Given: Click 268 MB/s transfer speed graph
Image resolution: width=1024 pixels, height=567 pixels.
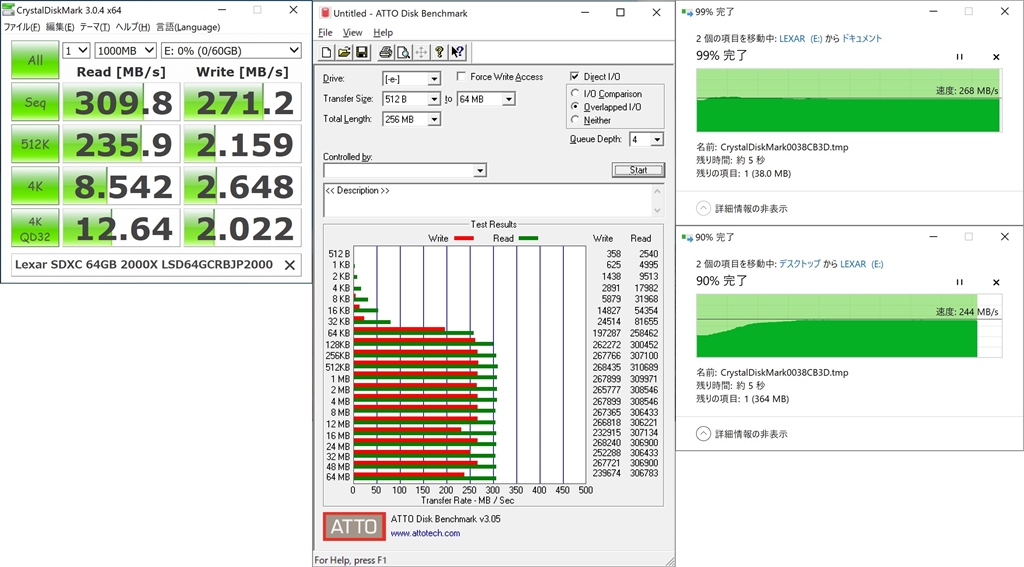Looking at the screenshot, I should pos(848,100).
